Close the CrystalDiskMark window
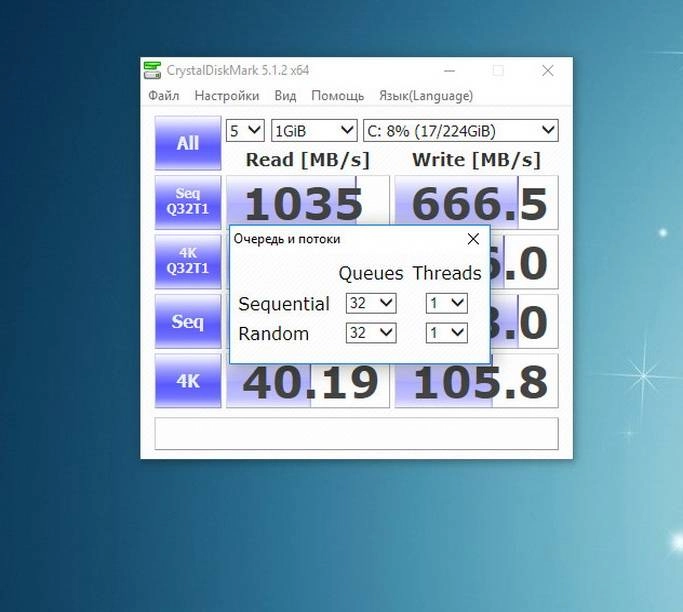Image resolution: width=683 pixels, height=612 pixels. pos(548,71)
